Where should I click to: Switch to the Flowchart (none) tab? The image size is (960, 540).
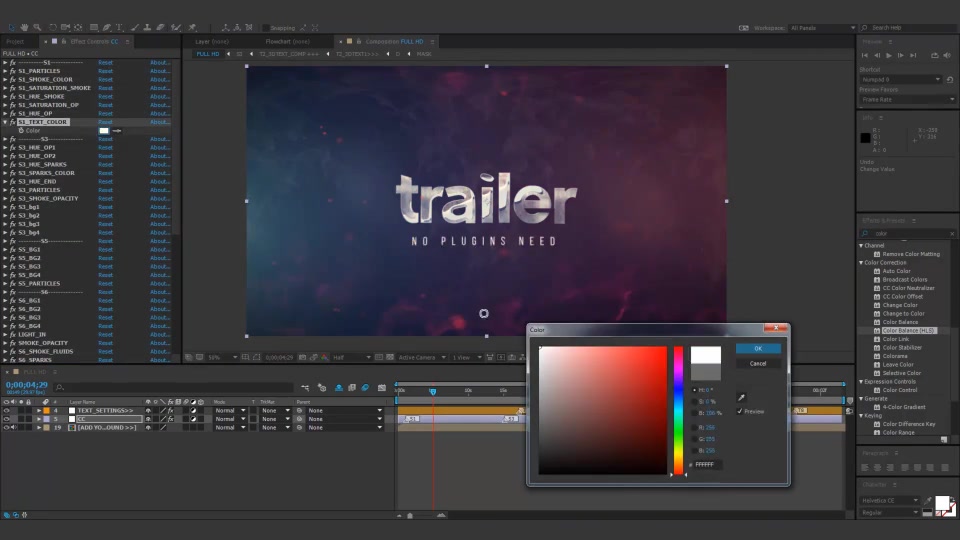(287, 42)
